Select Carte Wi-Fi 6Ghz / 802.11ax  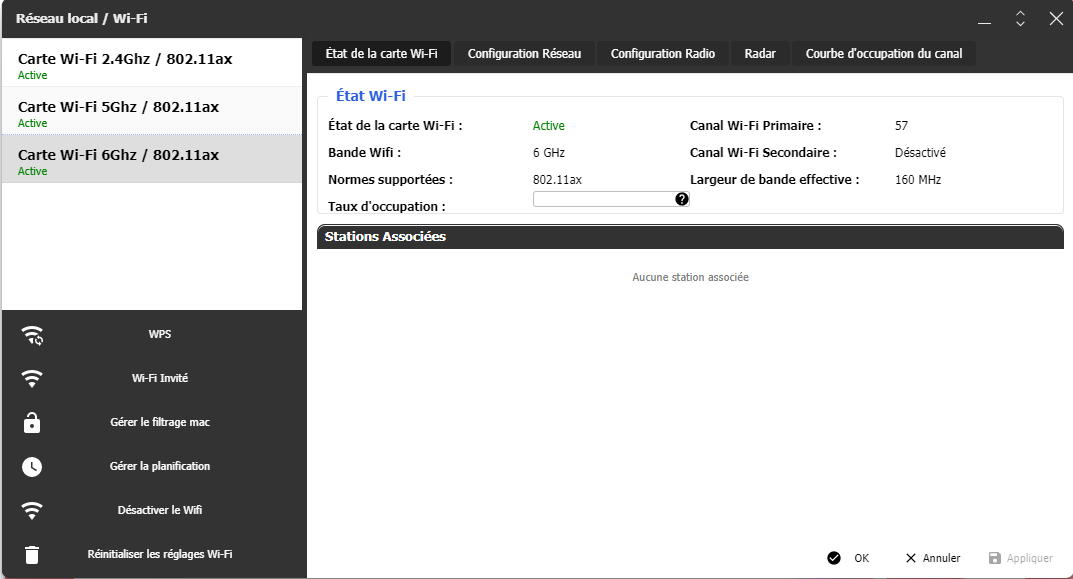tap(152, 159)
